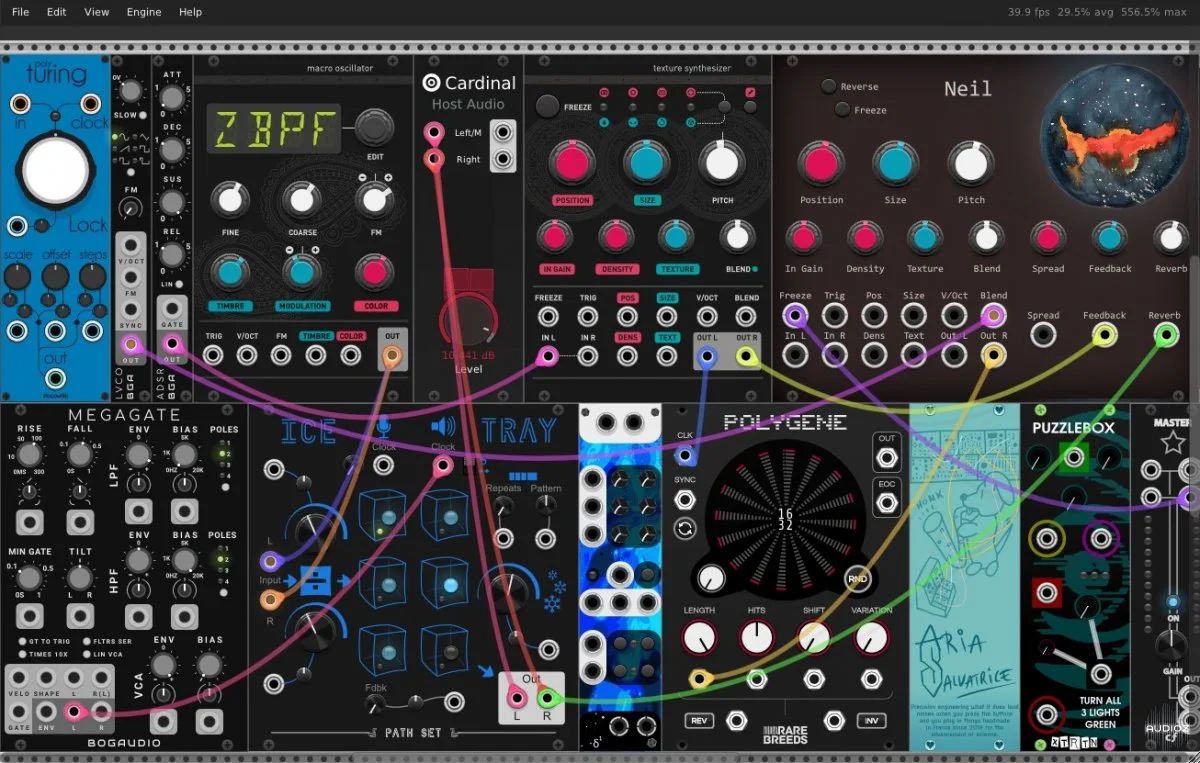Click the COARSE knob on macro oscillator
The width and height of the screenshot is (1200, 763).
coord(302,200)
